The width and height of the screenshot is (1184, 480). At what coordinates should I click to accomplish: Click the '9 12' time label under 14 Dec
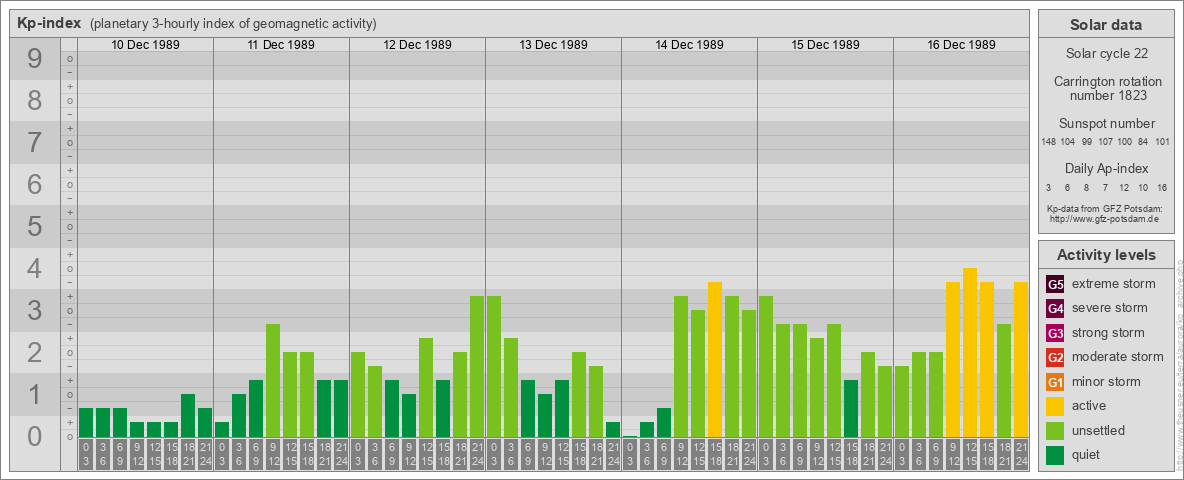[681, 455]
